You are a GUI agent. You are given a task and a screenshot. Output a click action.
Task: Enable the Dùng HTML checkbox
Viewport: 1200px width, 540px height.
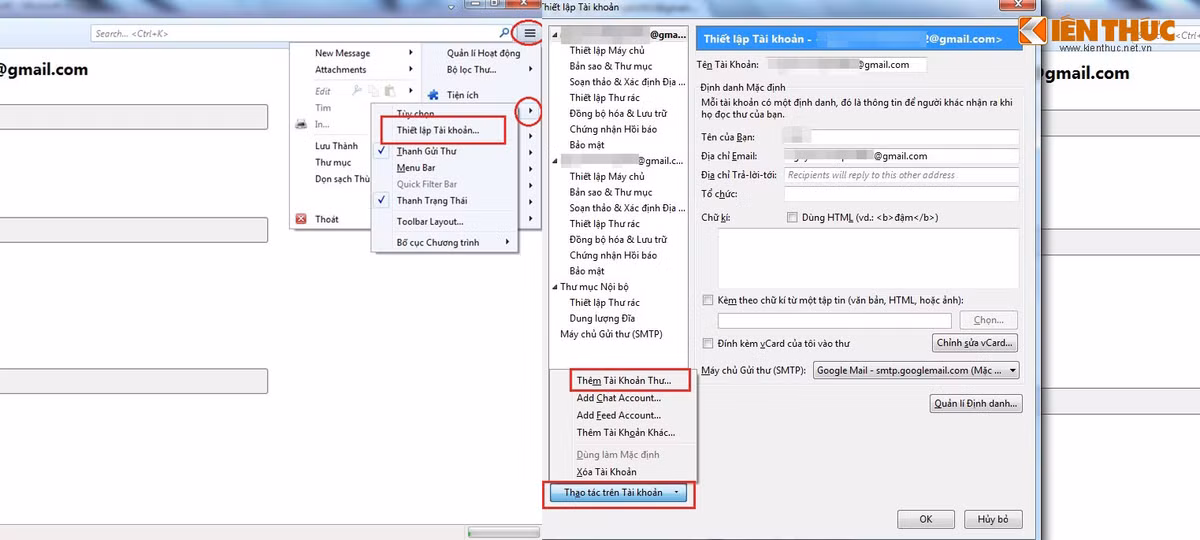792,217
